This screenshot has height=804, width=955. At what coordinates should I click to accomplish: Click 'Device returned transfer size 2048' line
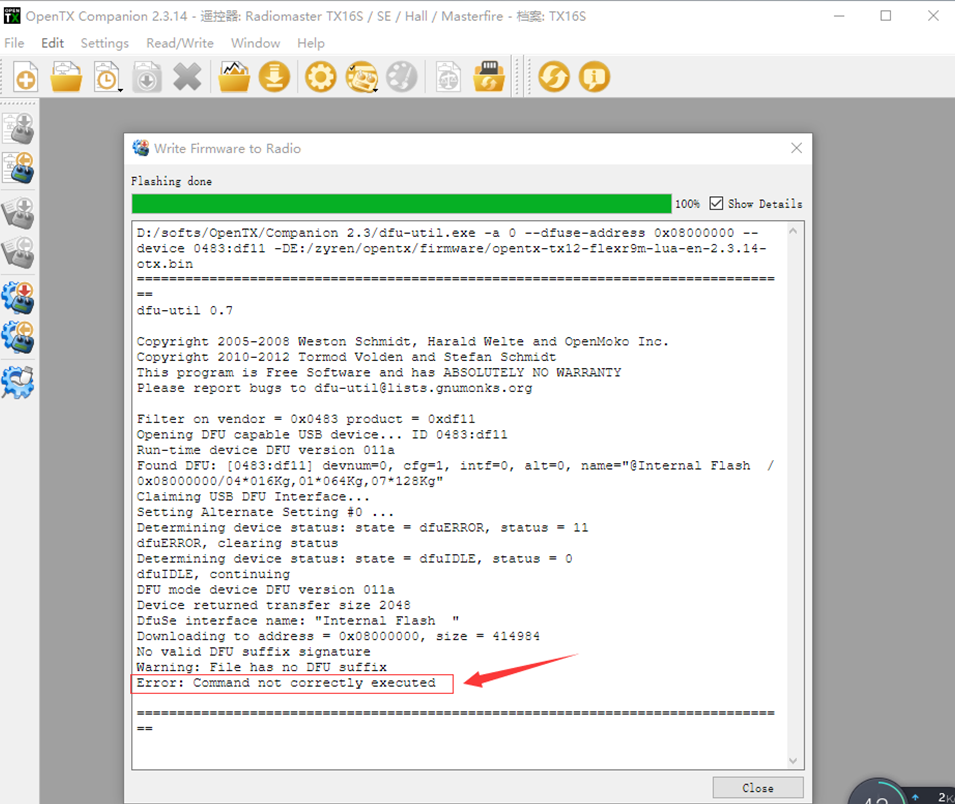click(273, 605)
